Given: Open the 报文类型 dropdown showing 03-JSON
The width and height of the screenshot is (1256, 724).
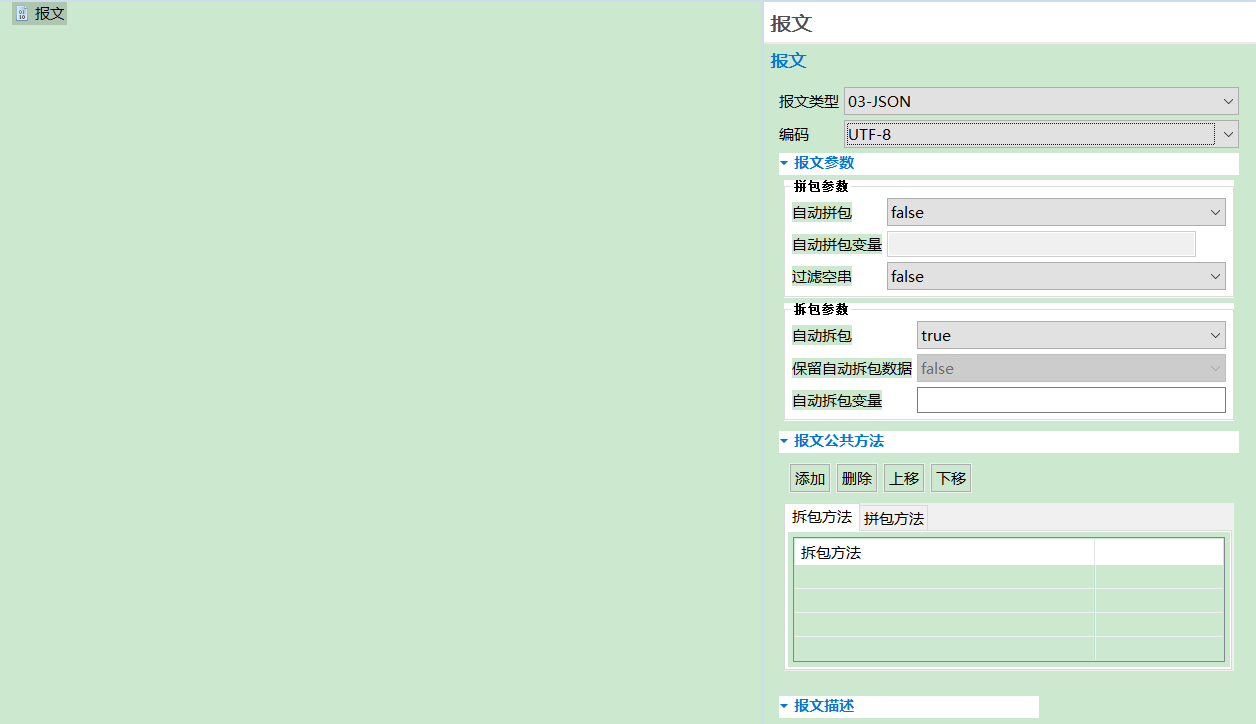Looking at the screenshot, I should [1227, 101].
